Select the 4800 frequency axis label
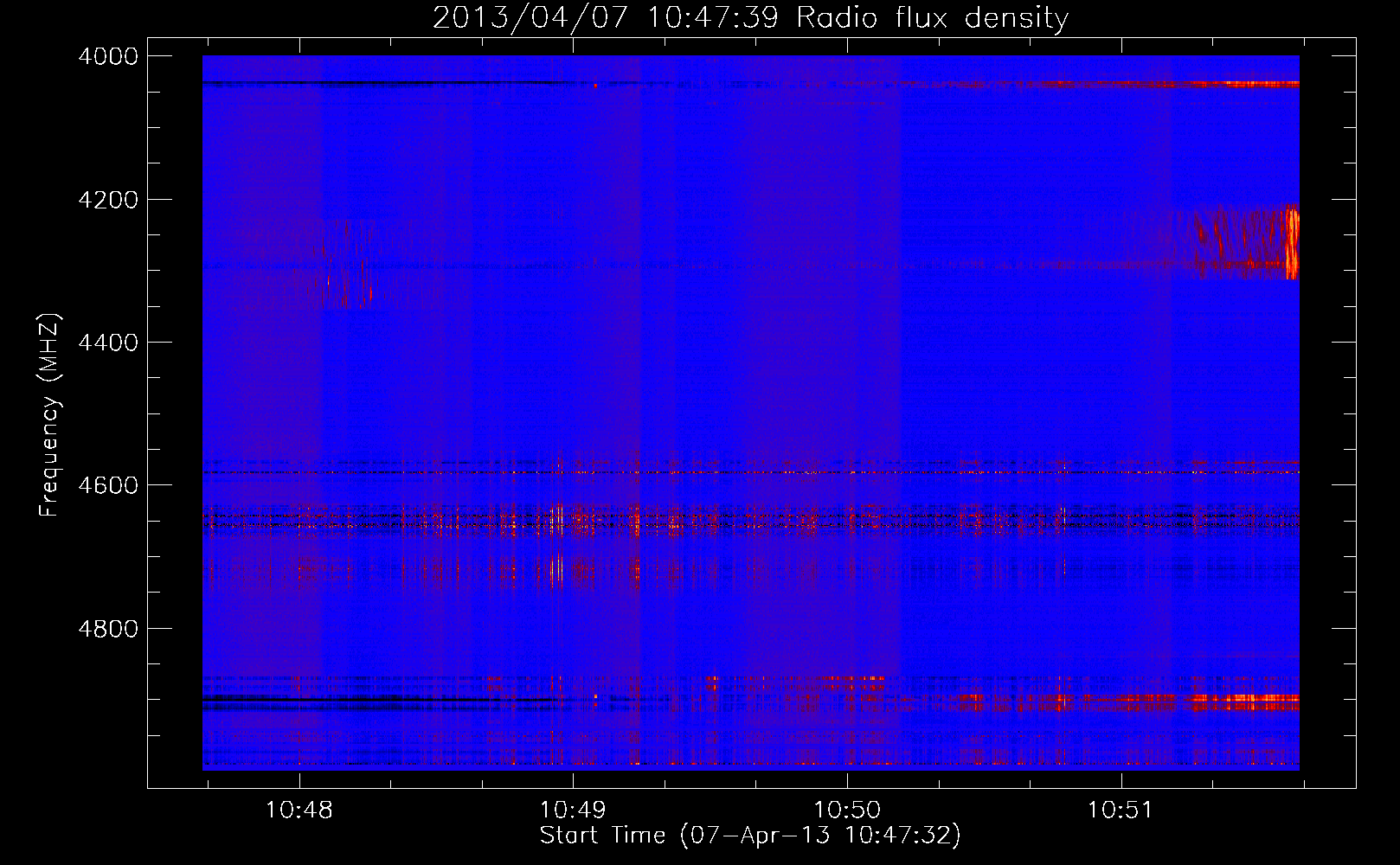Screen dimensions: 1400x865 pos(107,629)
